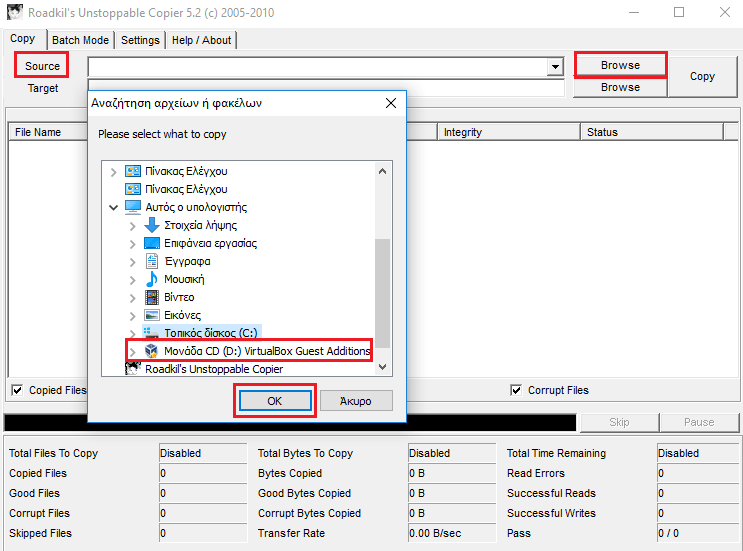Image resolution: width=743 pixels, height=551 pixels.
Task: Expand the Εικόνες folder
Action: pyautogui.click(x=133, y=316)
